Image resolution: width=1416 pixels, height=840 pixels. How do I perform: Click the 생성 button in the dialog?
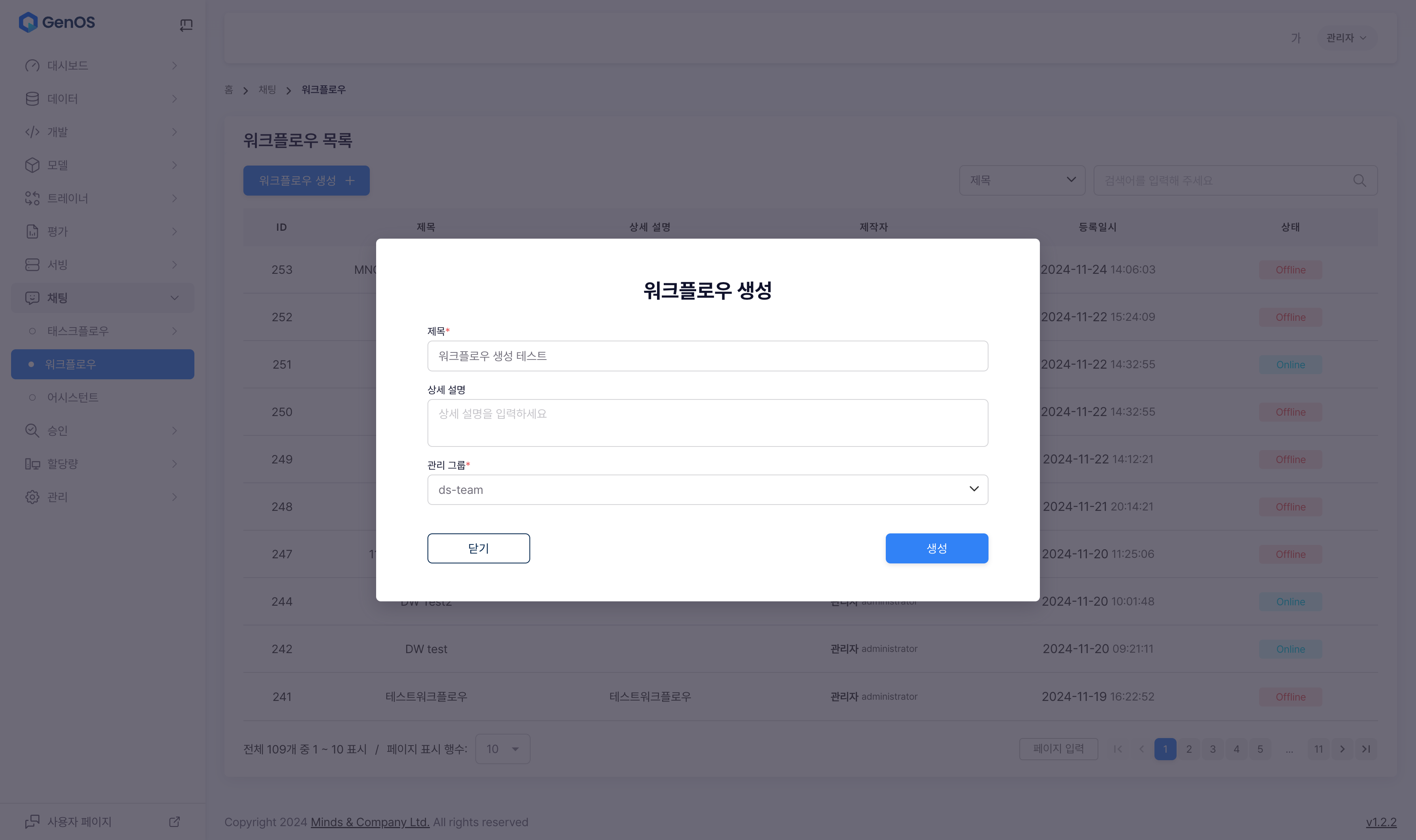coord(936,548)
